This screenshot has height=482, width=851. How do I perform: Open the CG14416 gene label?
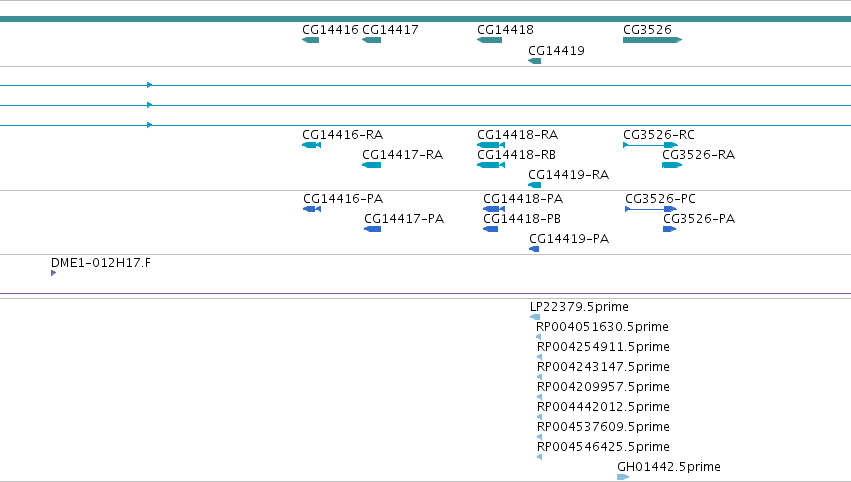click(x=330, y=30)
